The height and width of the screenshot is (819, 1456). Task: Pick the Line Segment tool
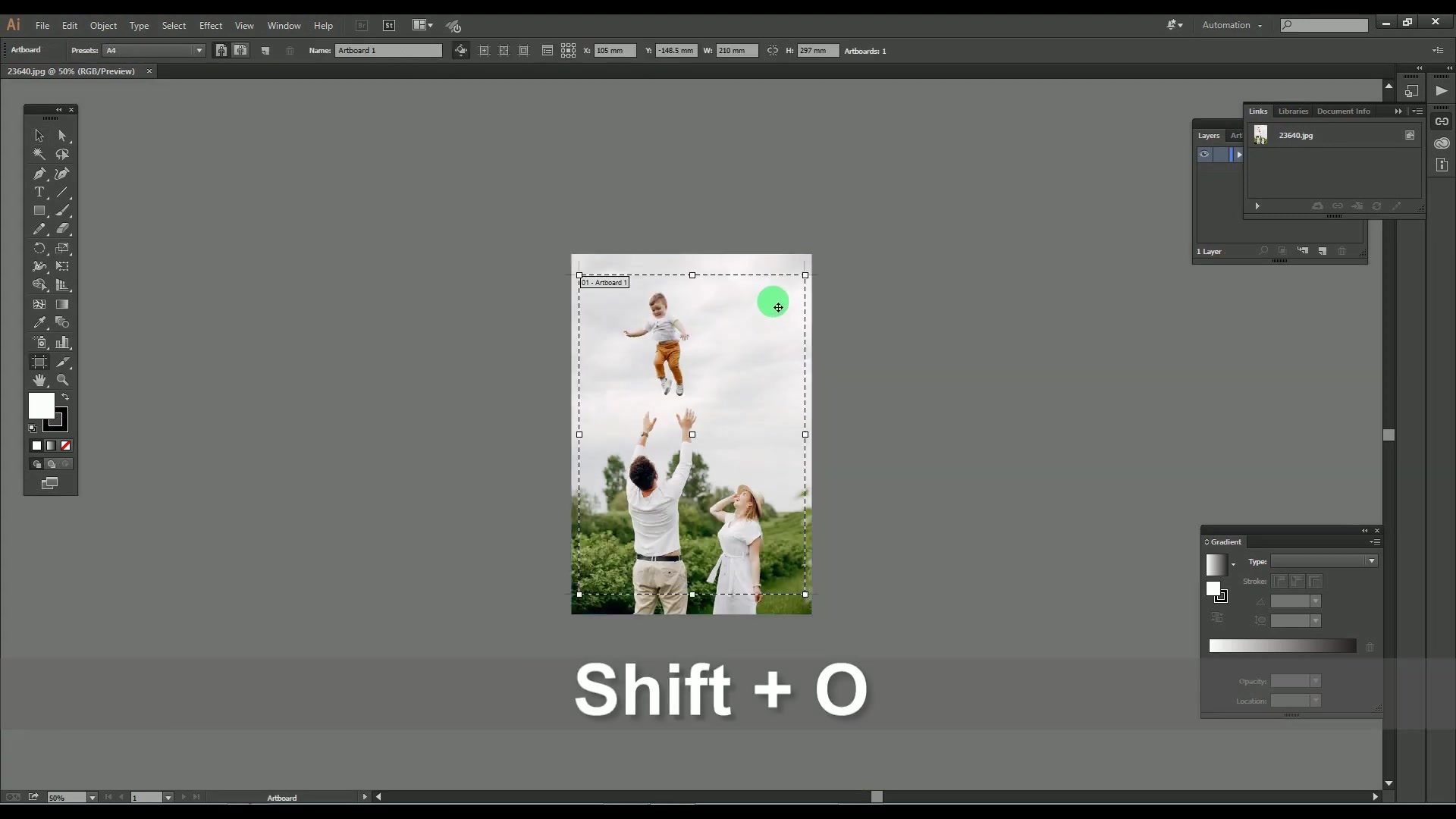[x=62, y=192]
